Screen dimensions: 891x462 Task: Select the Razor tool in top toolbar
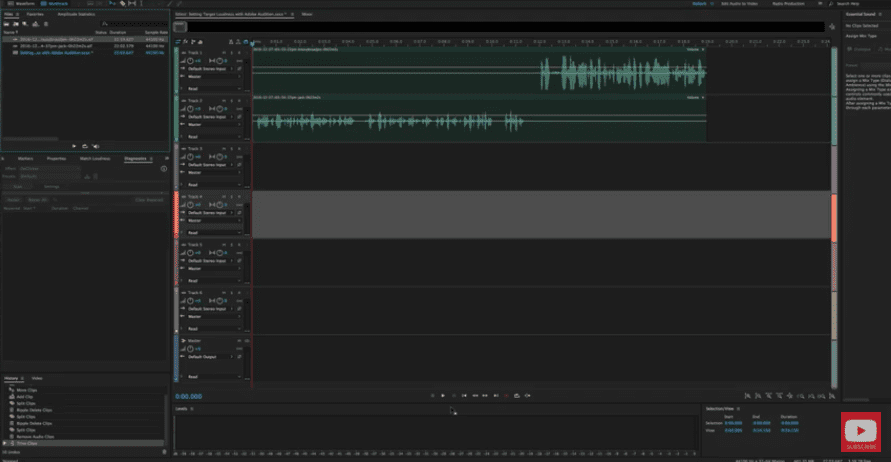click(x=122, y=3)
